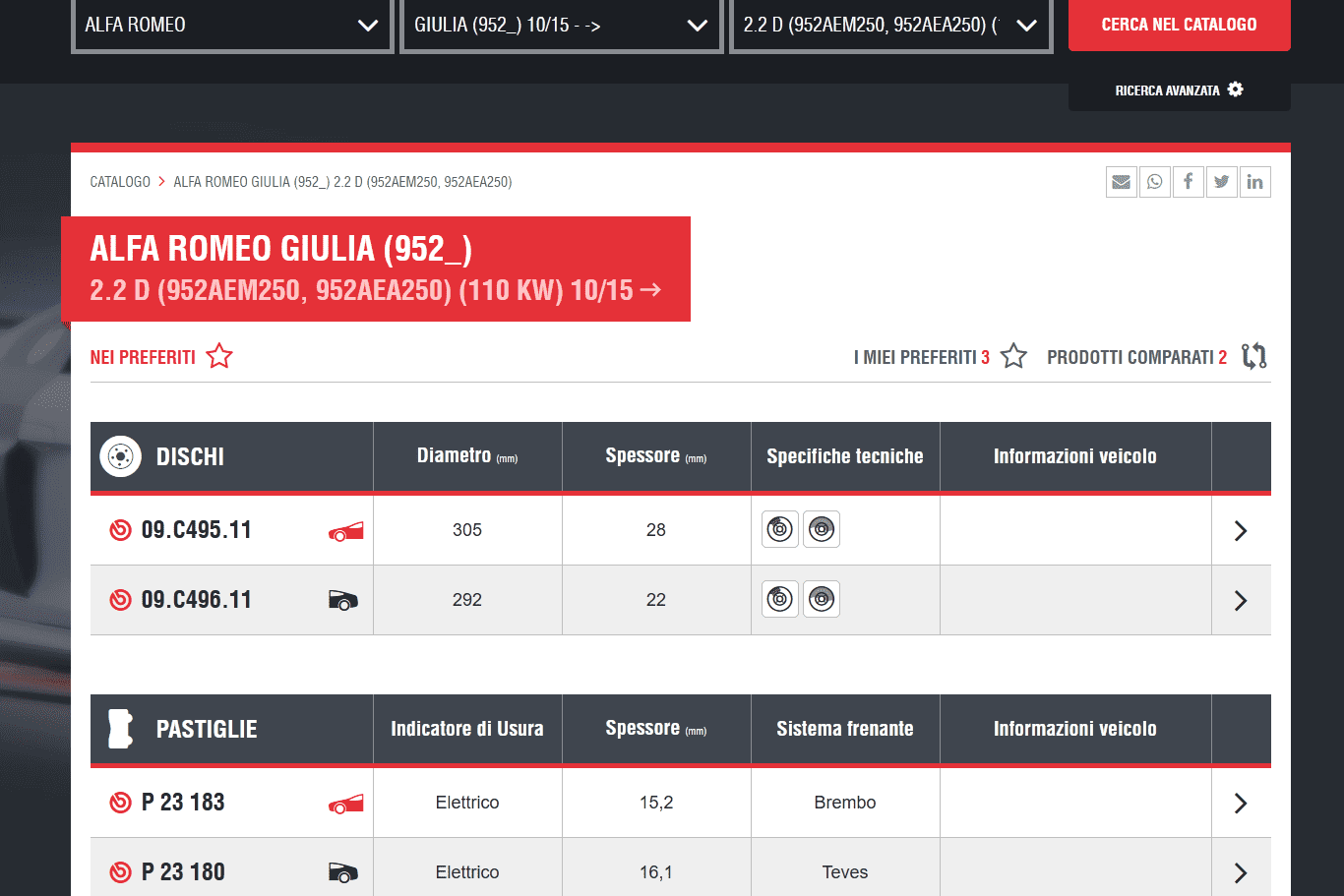Click the Specifiche tecniche column header

tap(845, 456)
